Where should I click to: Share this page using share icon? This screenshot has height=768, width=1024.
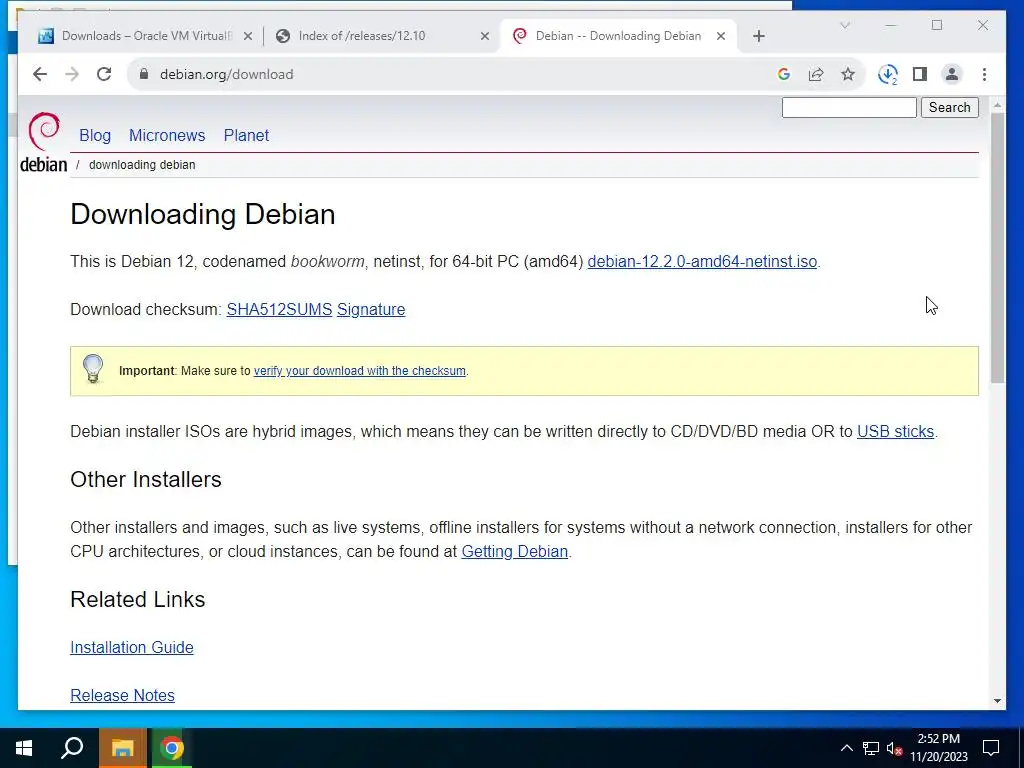coord(816,74)
